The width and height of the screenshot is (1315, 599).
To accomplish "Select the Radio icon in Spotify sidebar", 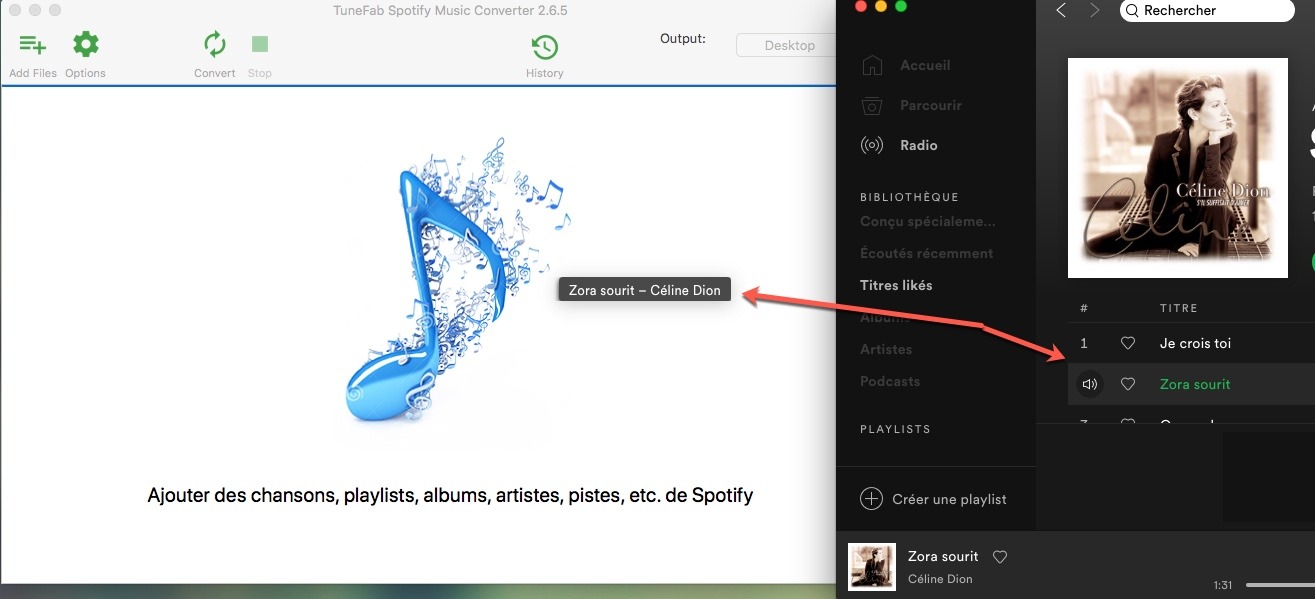I will 872,144.
